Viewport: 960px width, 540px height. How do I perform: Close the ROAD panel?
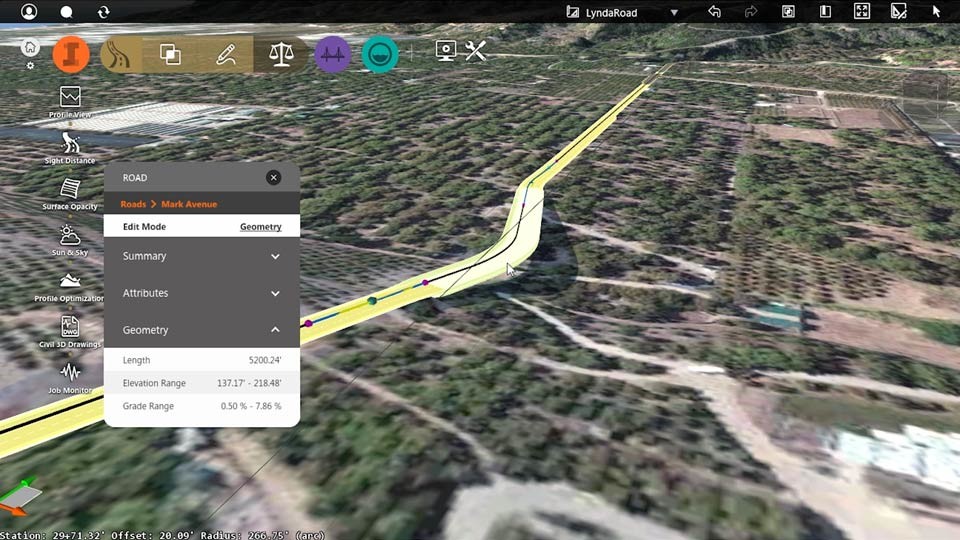(x=274, y=178)
